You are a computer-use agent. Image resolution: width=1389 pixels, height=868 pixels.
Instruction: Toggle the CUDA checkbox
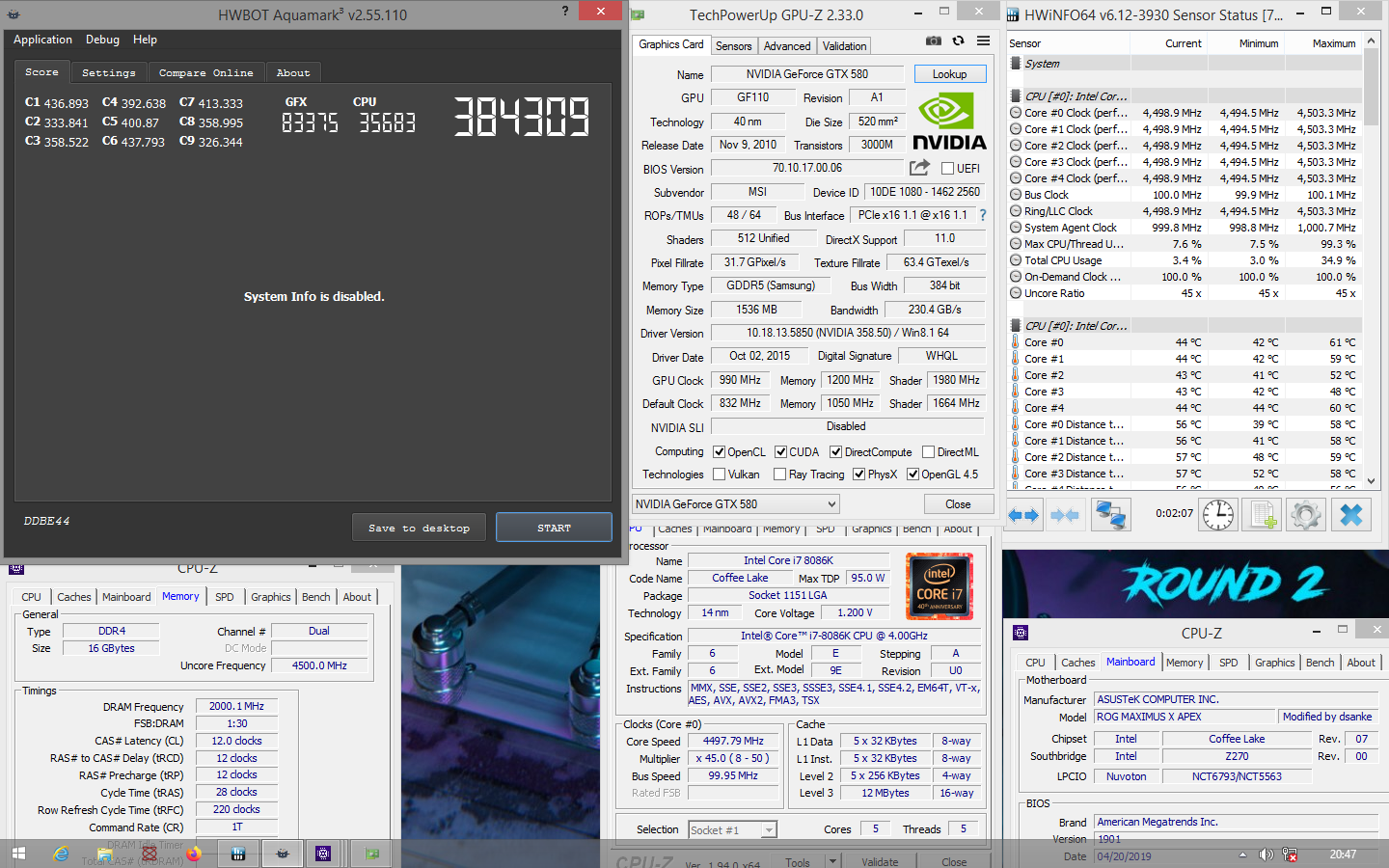780,452
